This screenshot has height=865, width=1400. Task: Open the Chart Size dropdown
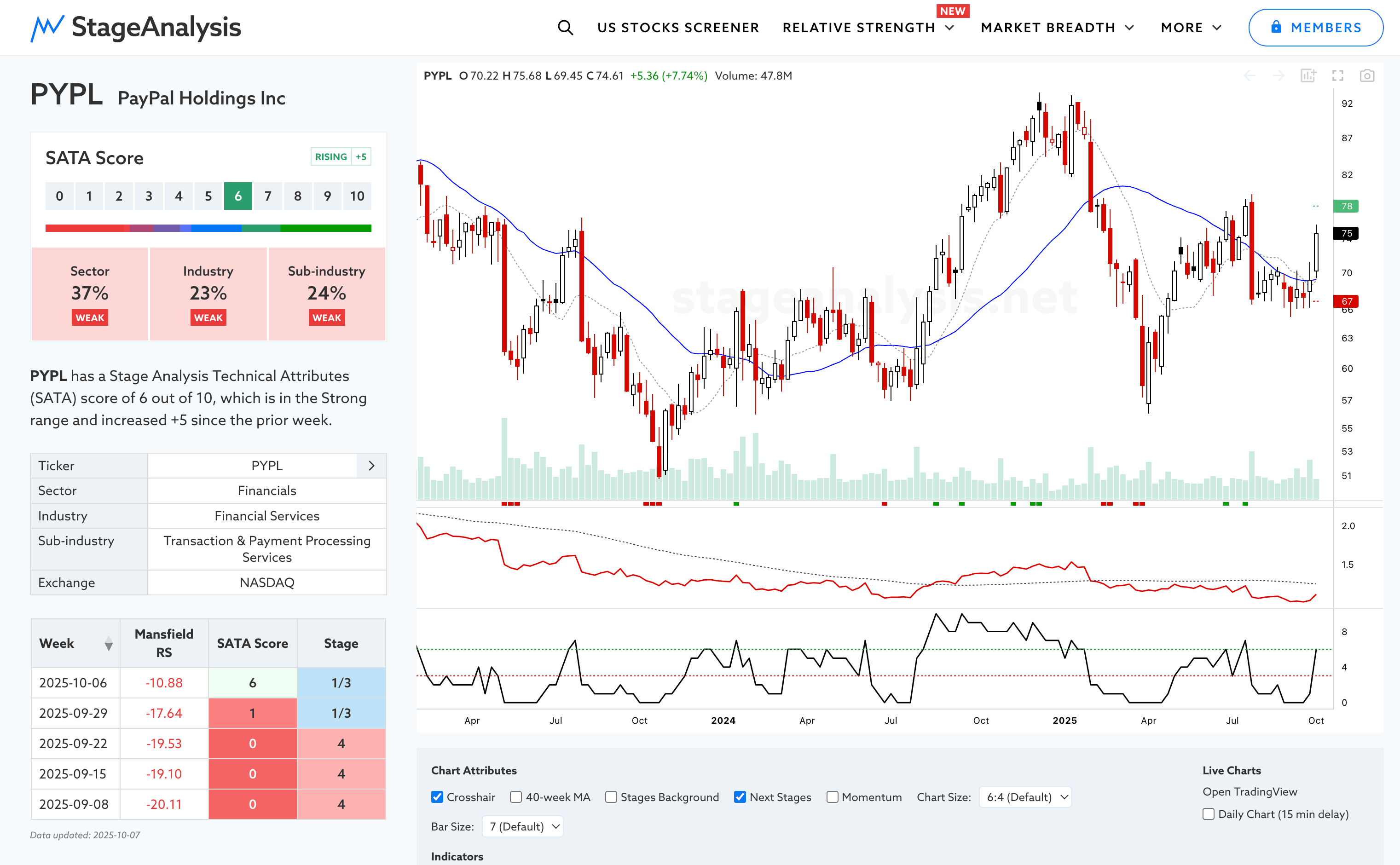coord(1024,797)
